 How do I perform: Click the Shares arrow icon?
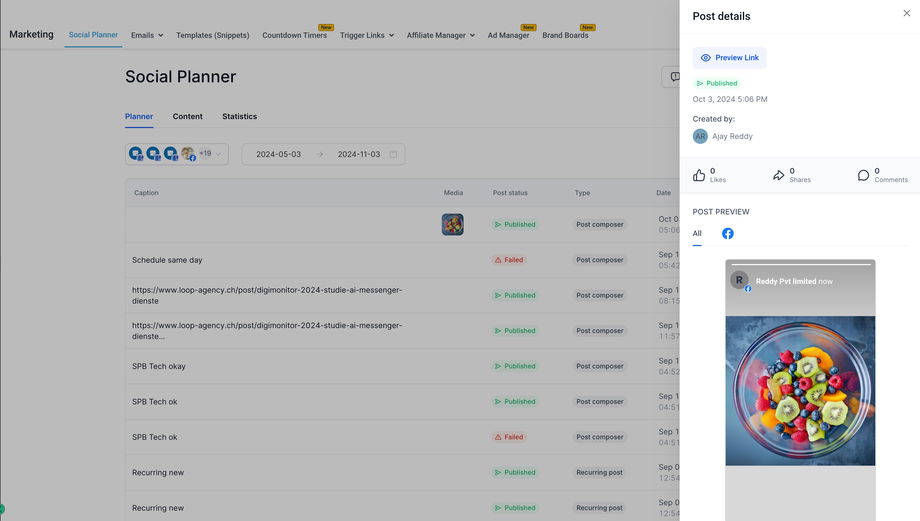(779, 175)
